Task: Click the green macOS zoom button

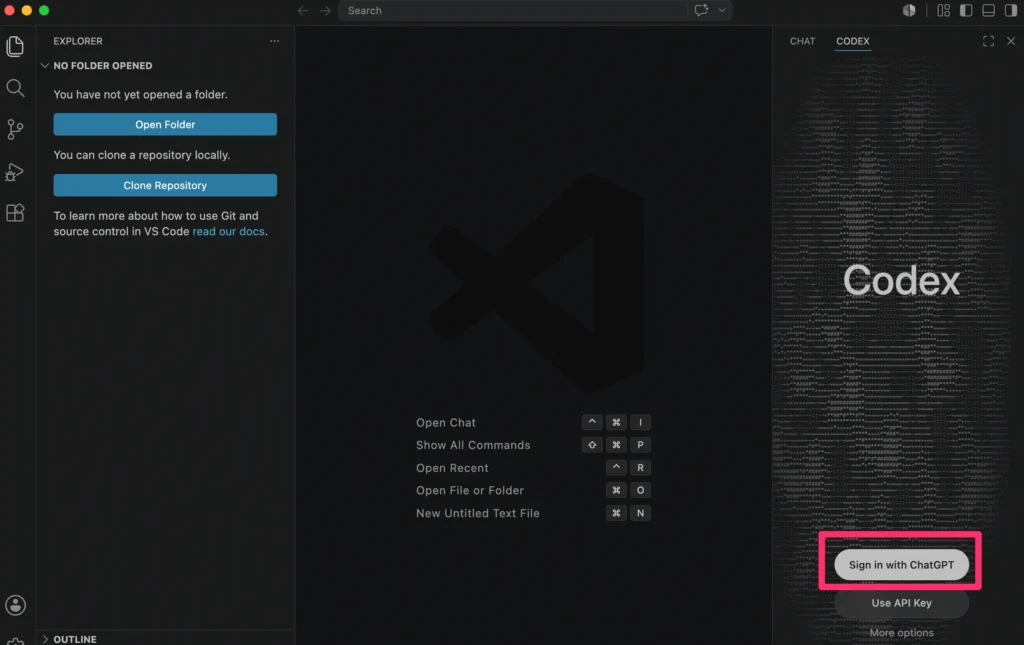Action: [44, 10]
